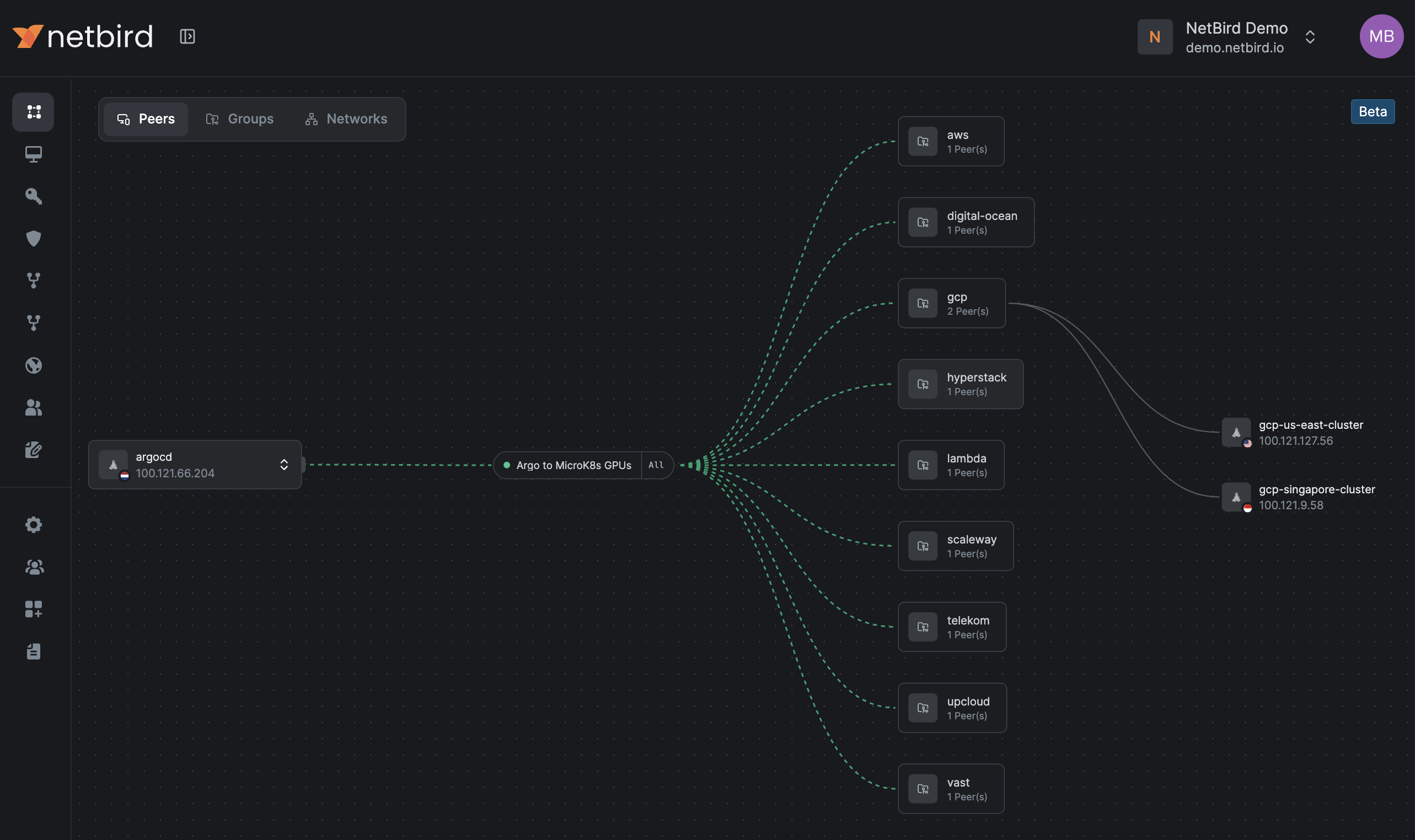Image resolution: width=1415 pixels, height=840 pixels.
Task: Open Team users icon in sidebar
Action: pyautogui.click(x=34, y=407)
